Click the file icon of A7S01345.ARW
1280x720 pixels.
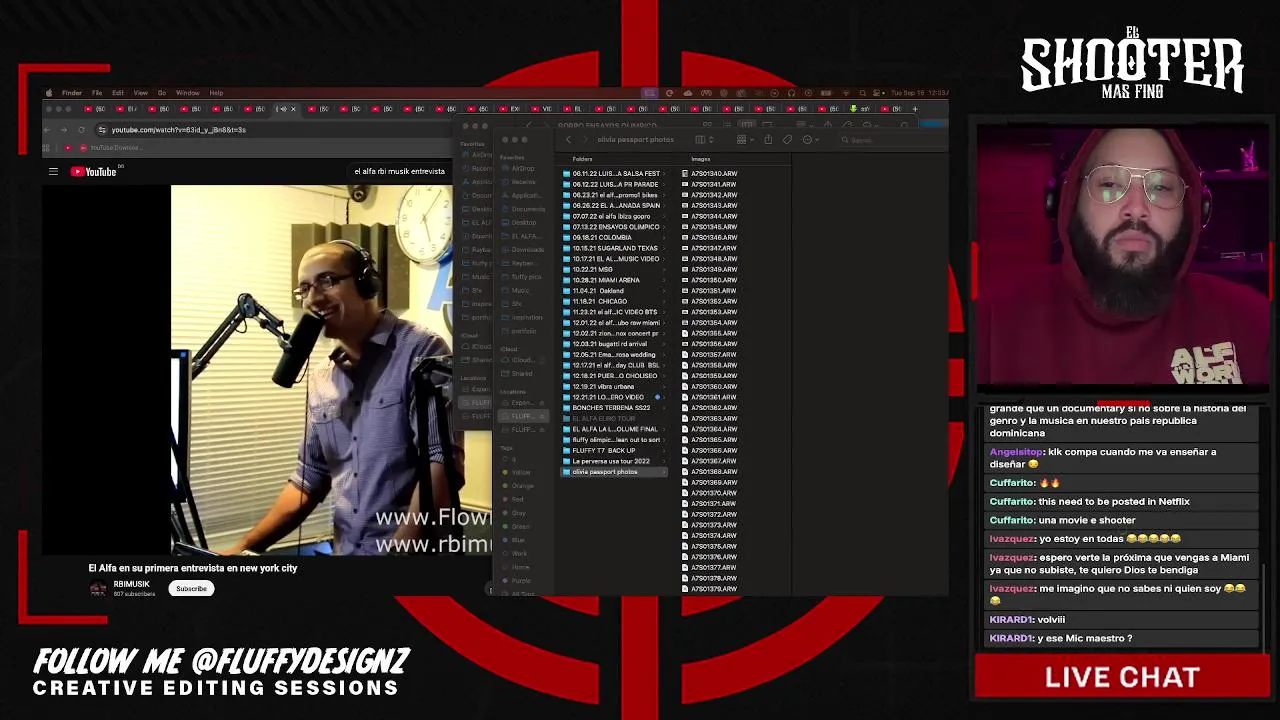pos(685,227)
